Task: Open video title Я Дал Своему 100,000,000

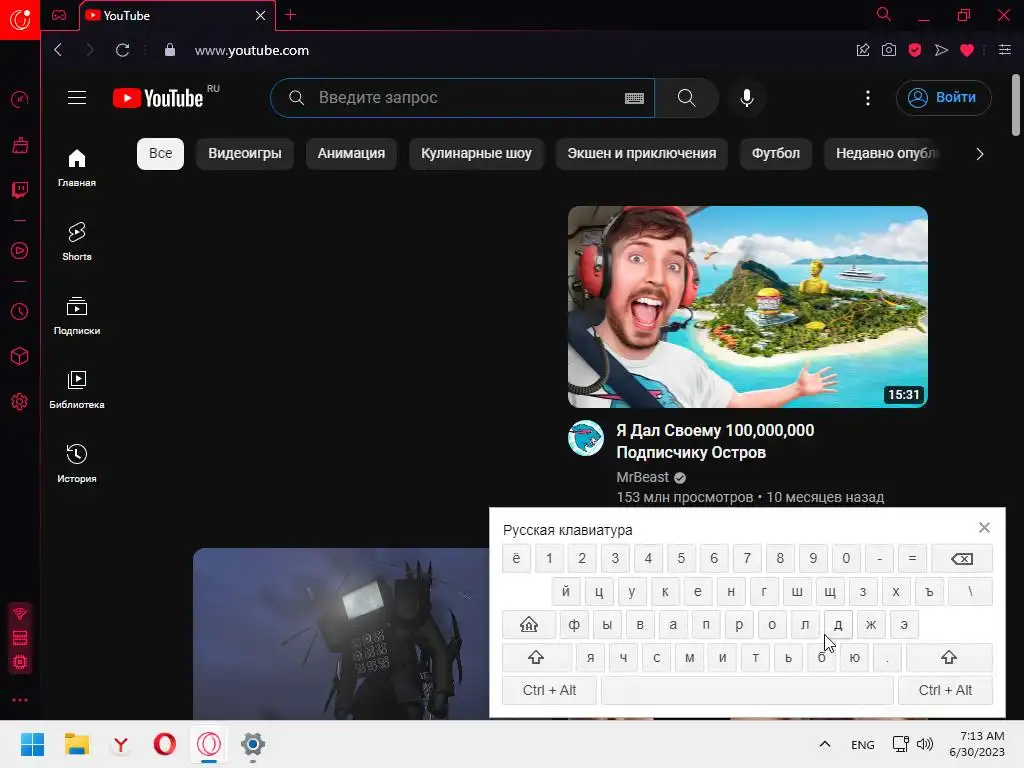Action: [715, 441]
